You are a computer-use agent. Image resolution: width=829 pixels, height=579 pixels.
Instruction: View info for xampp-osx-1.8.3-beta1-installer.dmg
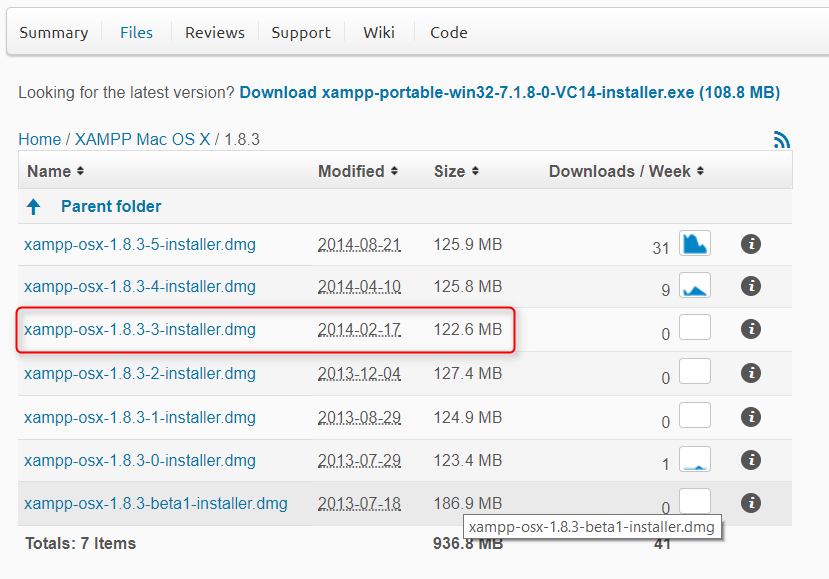pyautogui.click(x=751, y=503)
